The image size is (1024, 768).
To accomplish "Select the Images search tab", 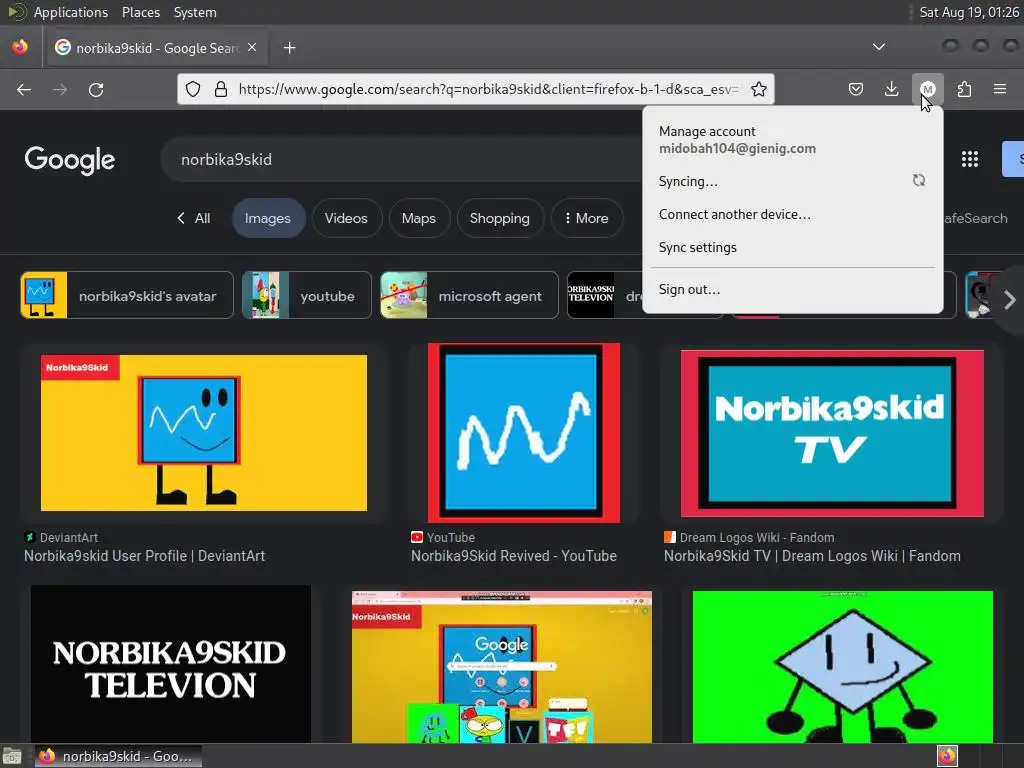I will tap(268, 218).
